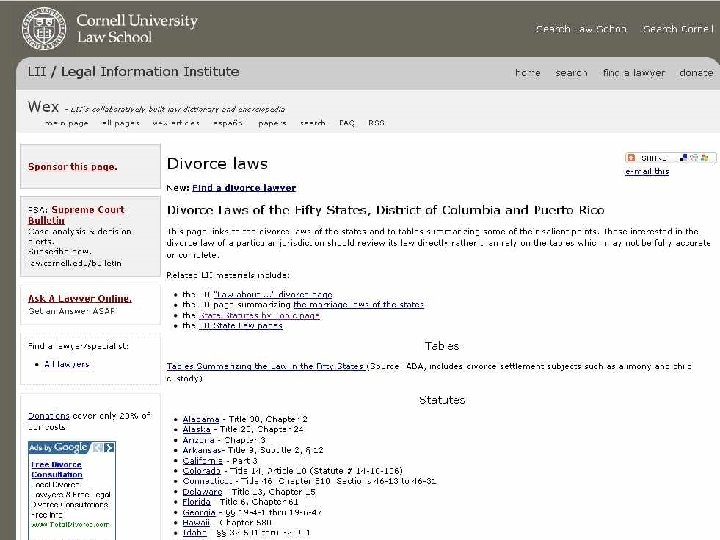Open Hawaii statutes link
Viewport: 720px width, 540px height.
[196, 523]
